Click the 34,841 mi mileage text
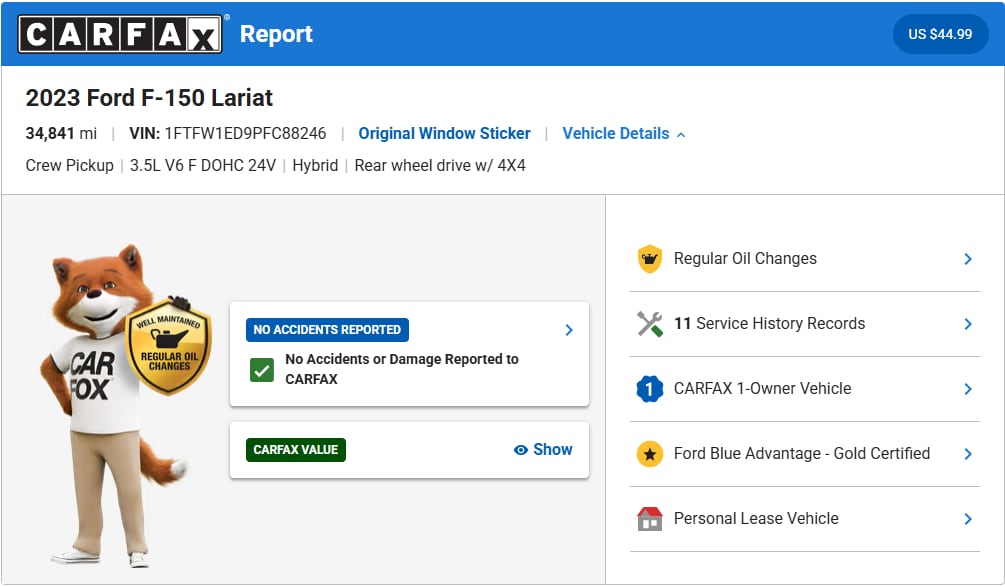The height and width of the screenshot is (587, 1005). click(x=61, y=133)
